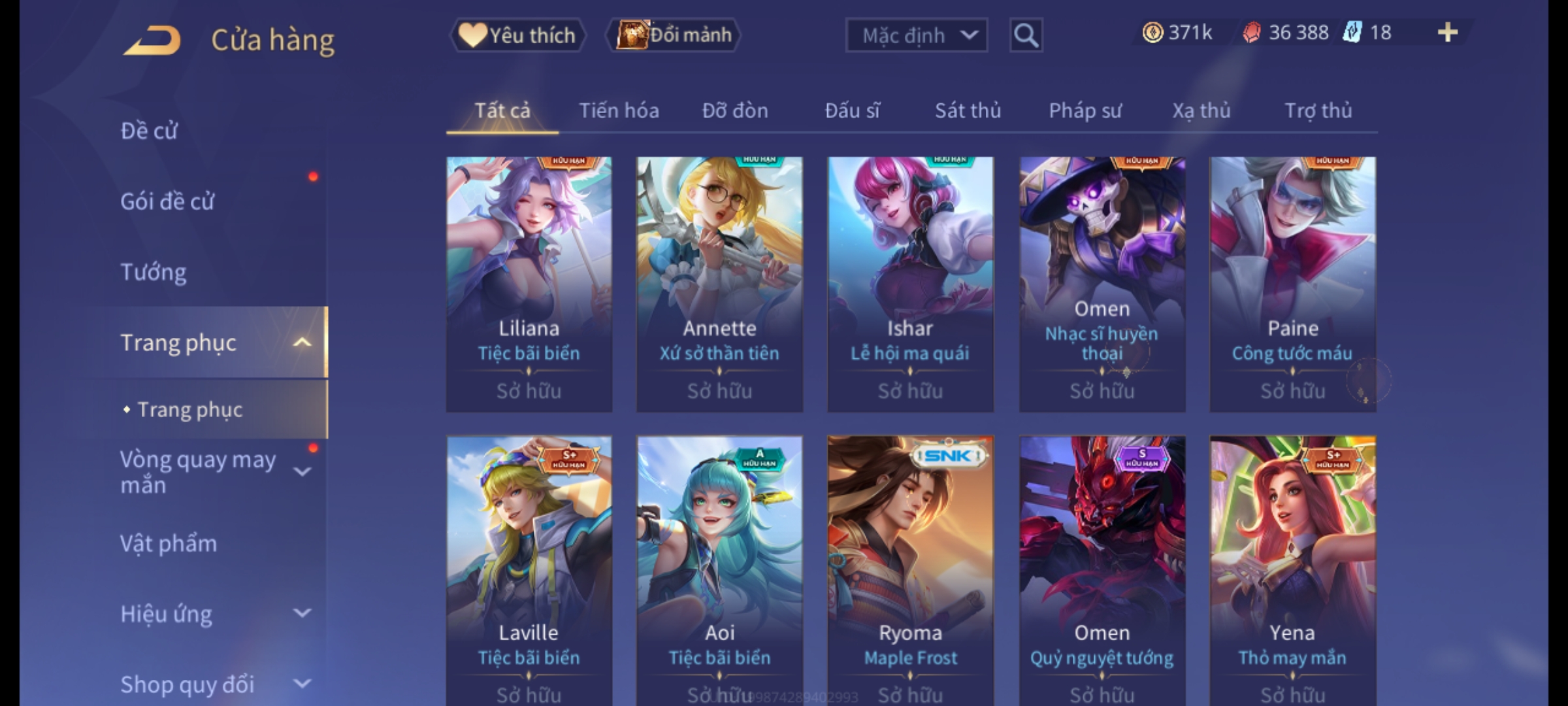Switch to the Sát thủ tab
The image size is (1568, 706).
coord(968,110)
